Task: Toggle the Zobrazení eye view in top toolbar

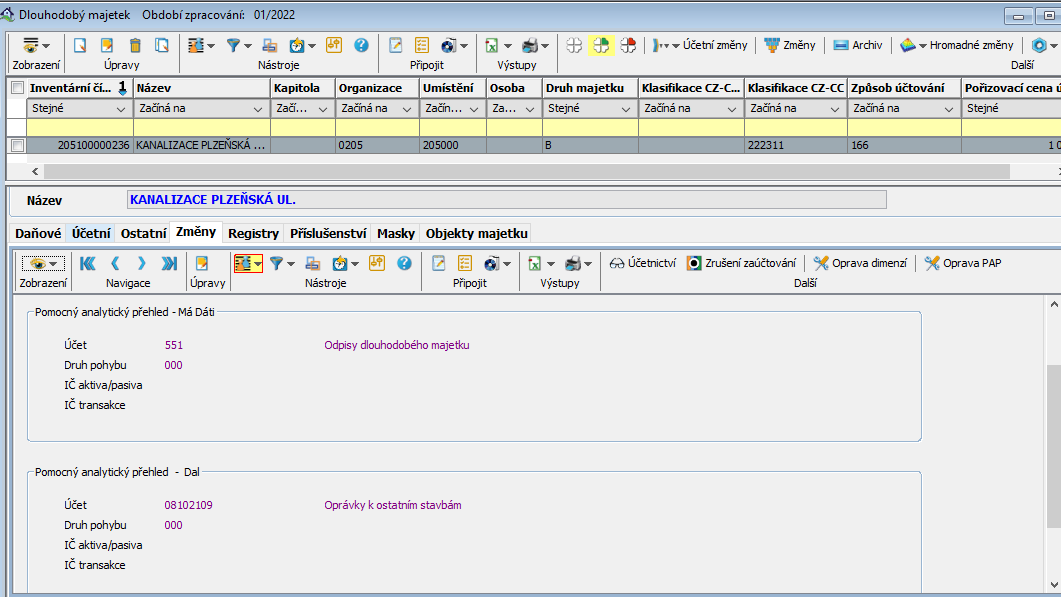Action: 31,45
